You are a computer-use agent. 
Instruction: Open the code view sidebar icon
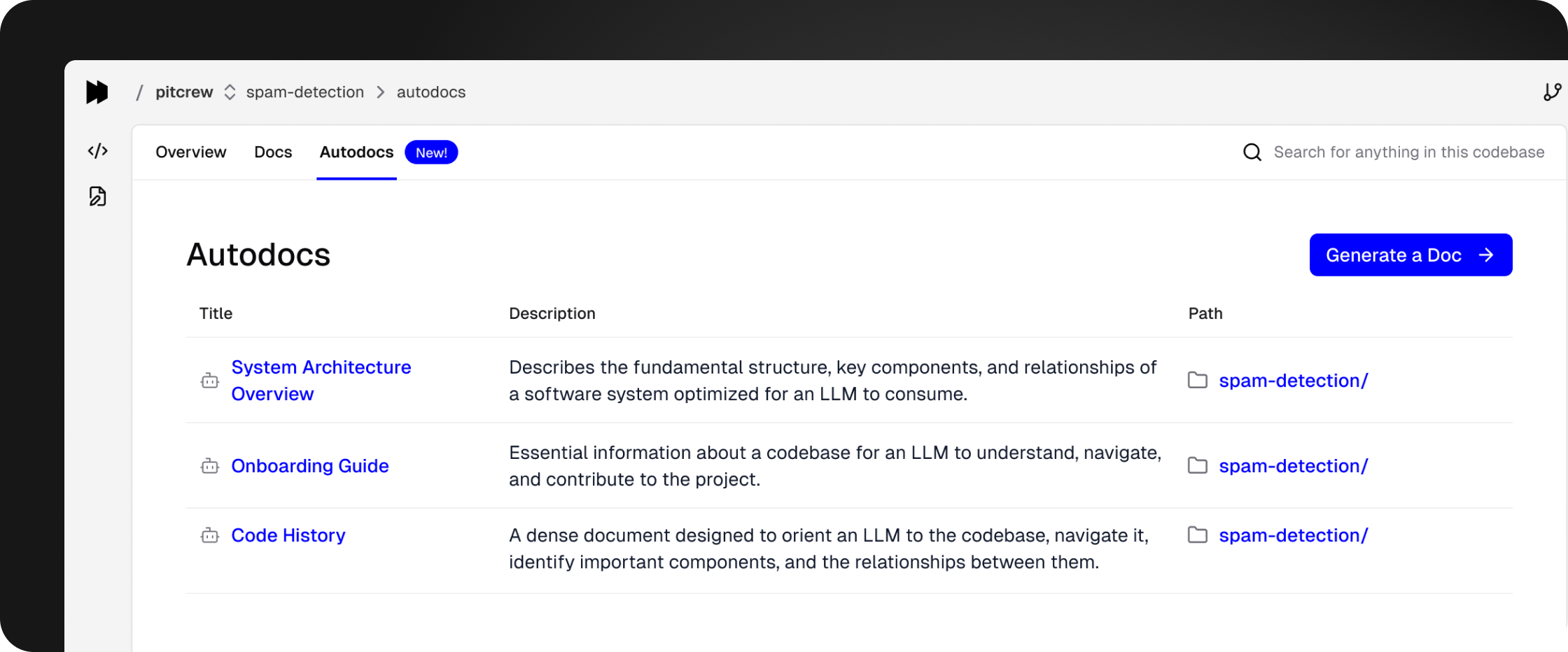[97, 151]
